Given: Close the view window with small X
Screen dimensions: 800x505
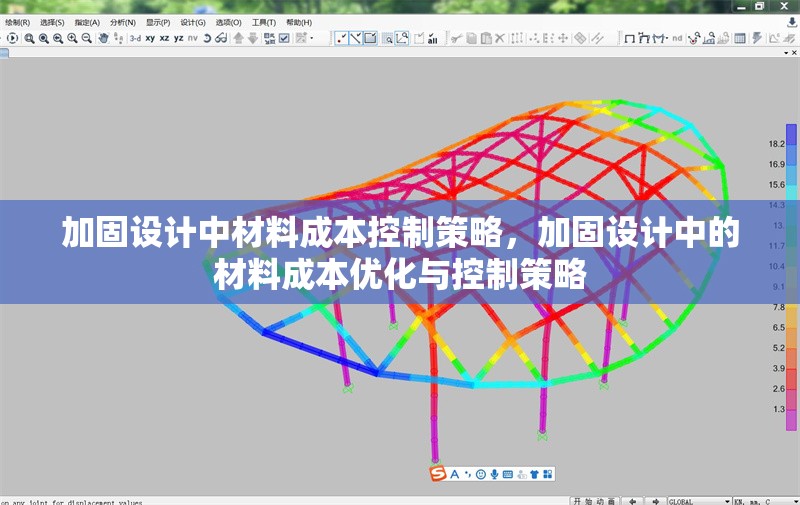Looking at the screenshot, I should pyautogui.click(x=794, y=53).
